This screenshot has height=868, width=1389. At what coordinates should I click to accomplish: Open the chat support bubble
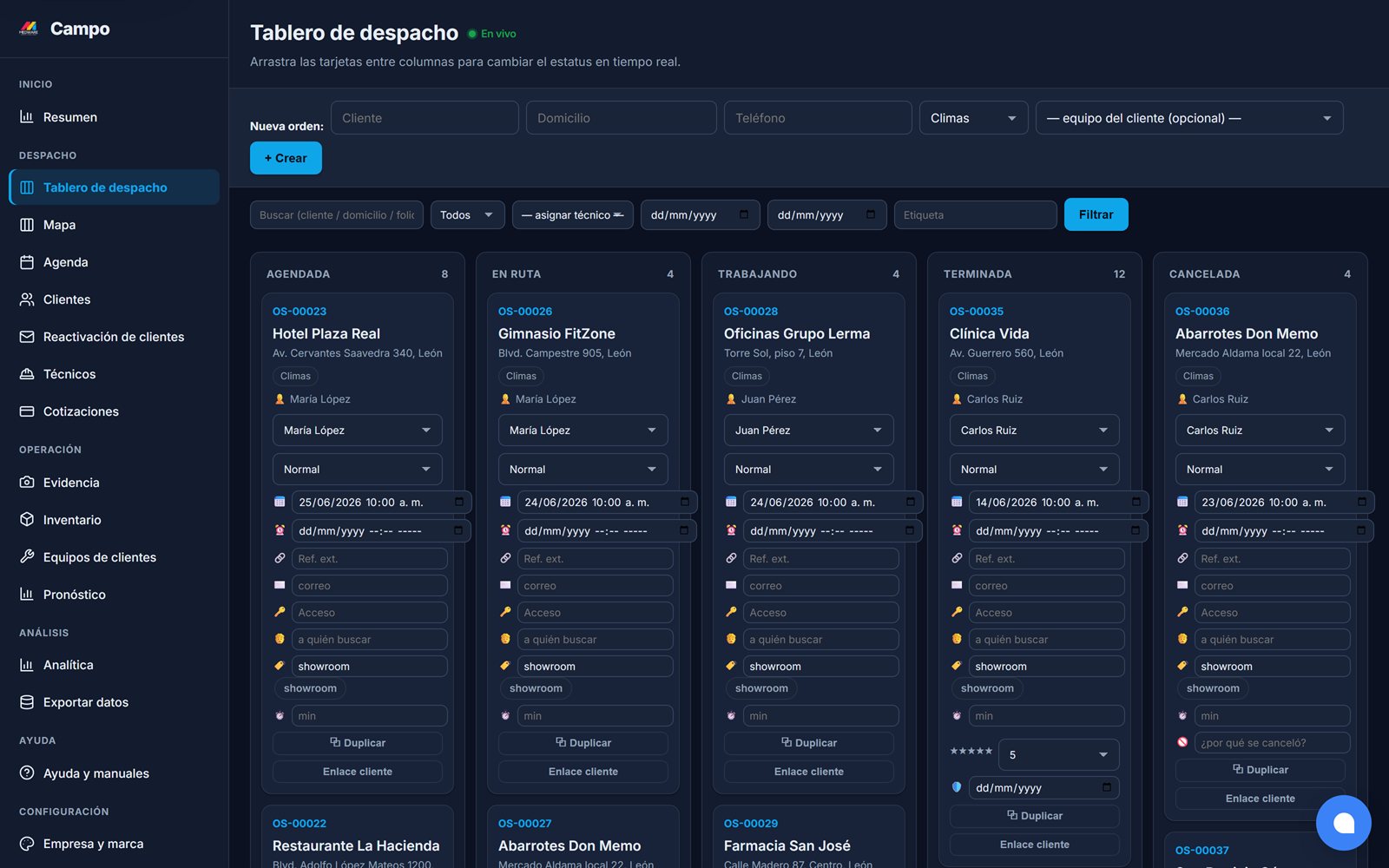(1343, 823)
